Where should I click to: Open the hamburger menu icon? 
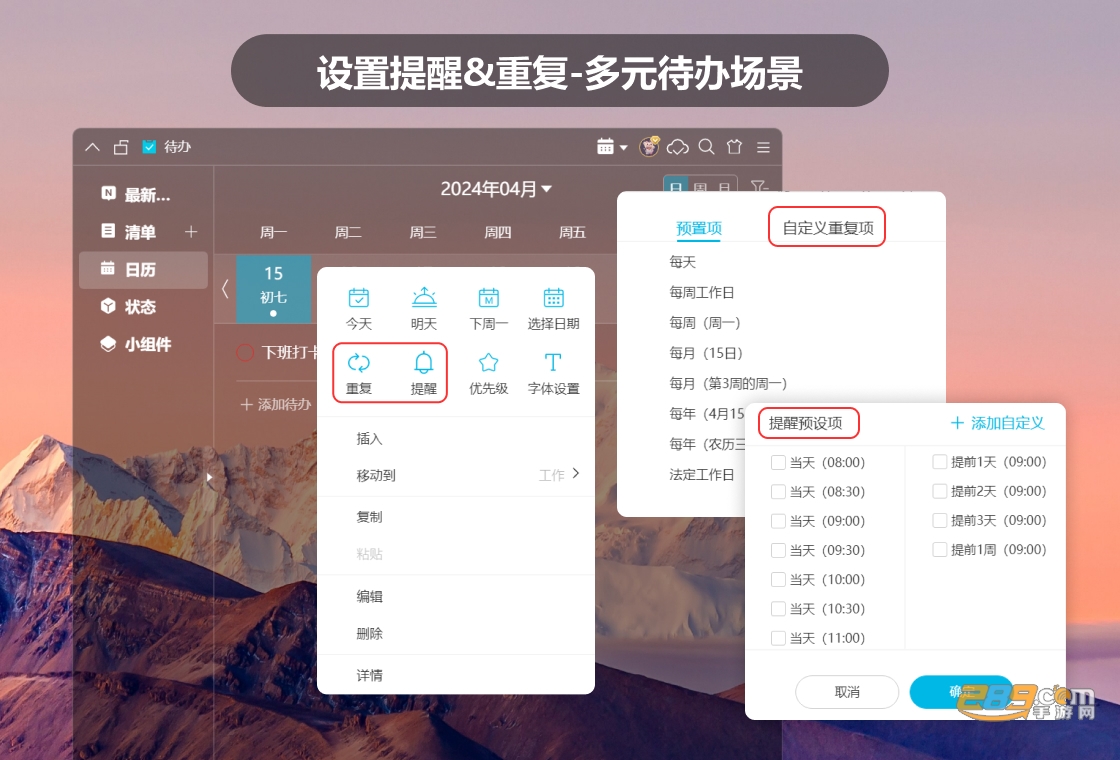tap(764, 147)
